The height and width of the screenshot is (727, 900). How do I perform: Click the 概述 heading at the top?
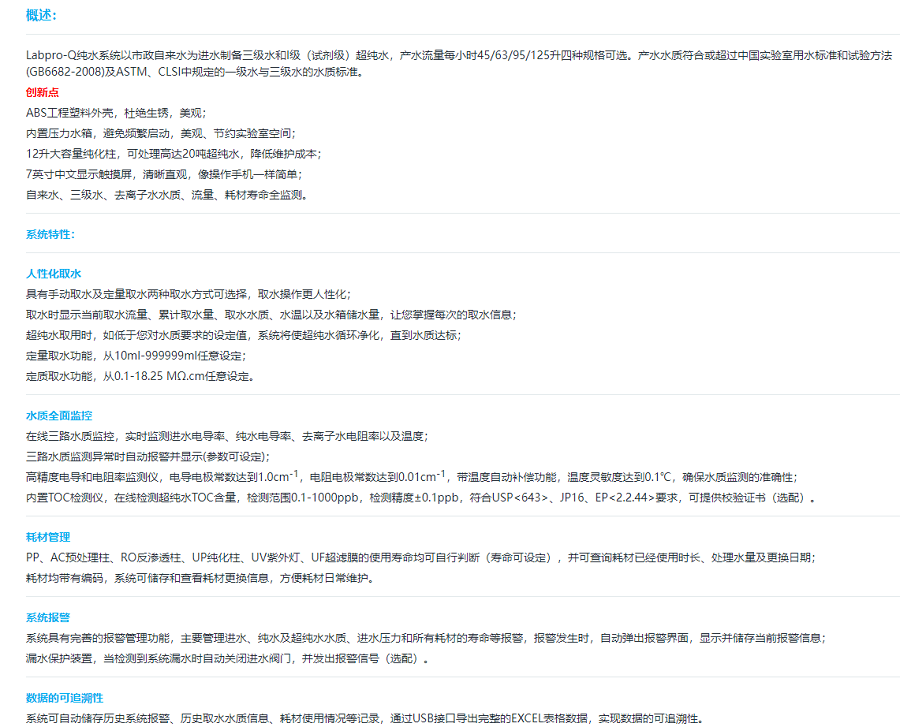pos(41,15)
